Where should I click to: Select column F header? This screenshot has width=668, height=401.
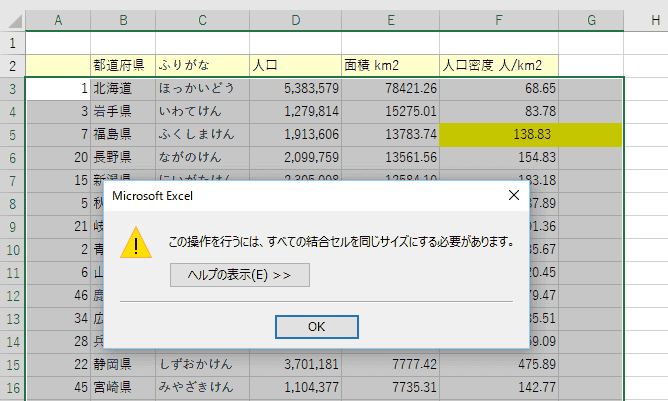[x=499, y=20]
